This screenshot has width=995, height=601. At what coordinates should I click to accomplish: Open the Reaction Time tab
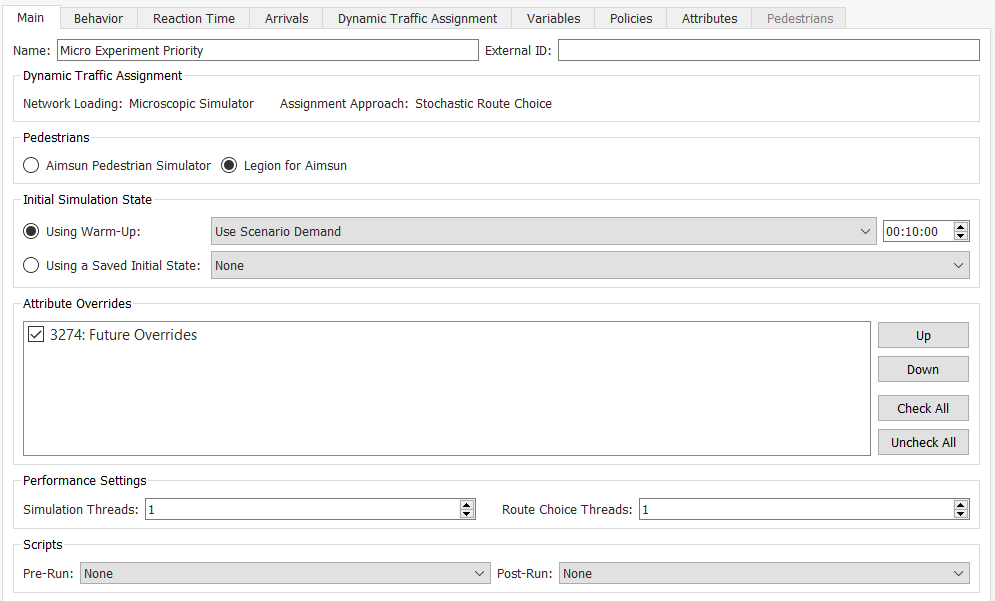point(194,18)
